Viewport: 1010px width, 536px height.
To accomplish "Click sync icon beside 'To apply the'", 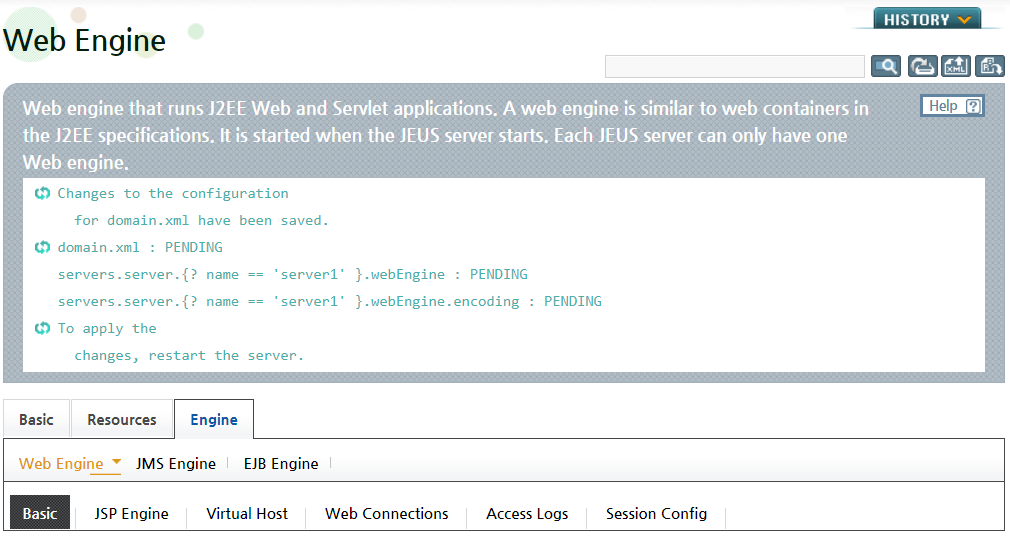I will pyautogui.click(x=43, y=329).
